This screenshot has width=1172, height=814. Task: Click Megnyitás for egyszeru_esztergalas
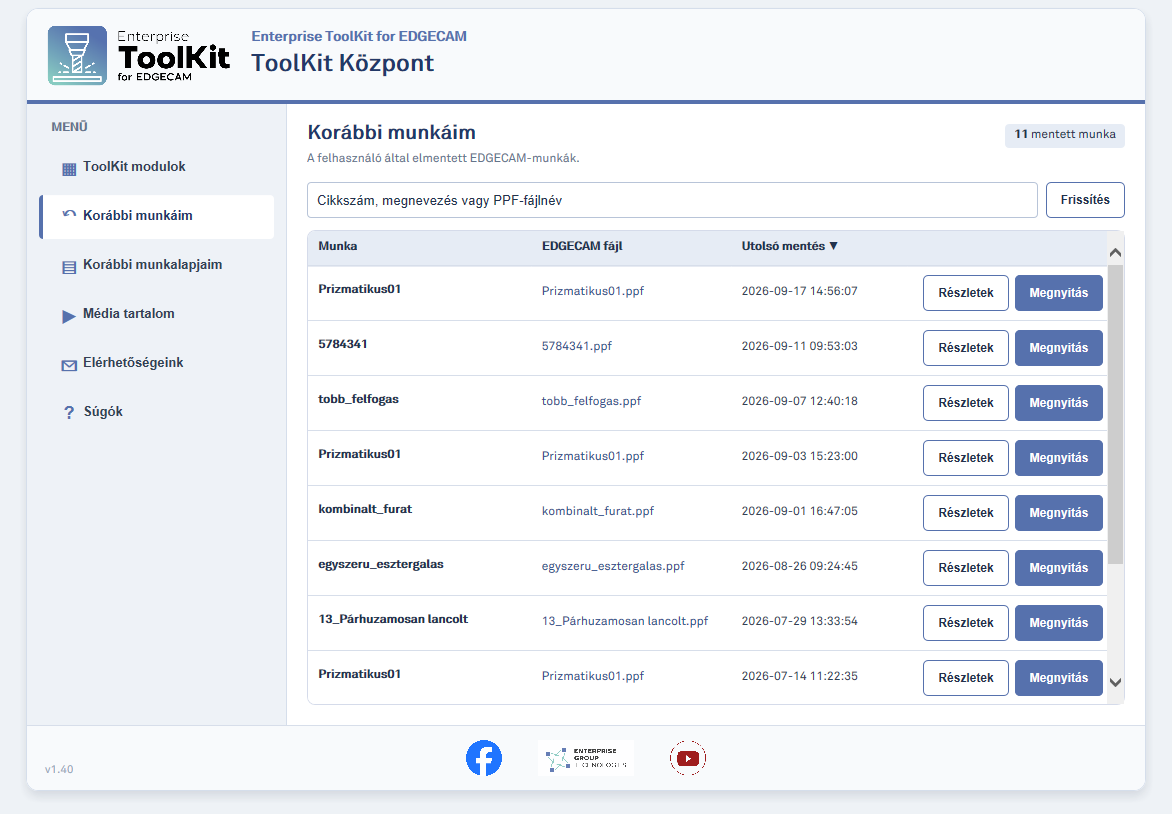[x=1058, y=568]
